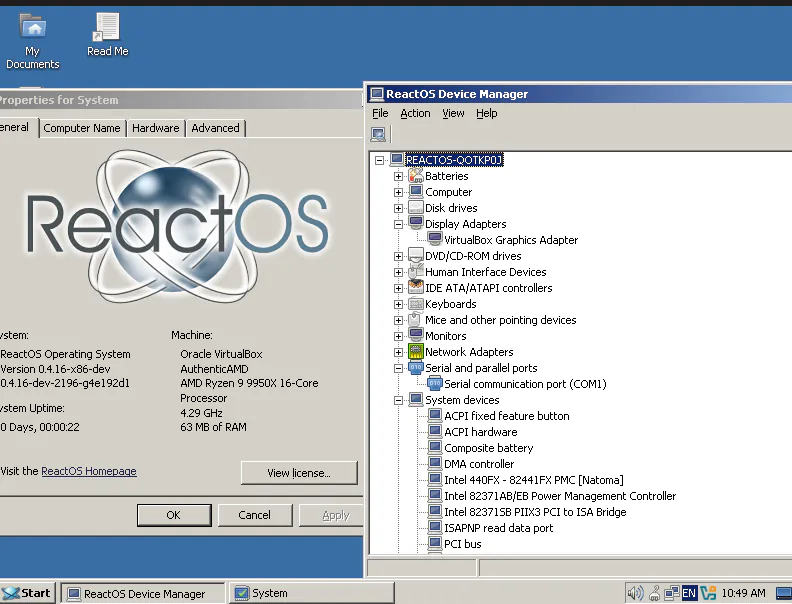This screenshot has height=604, width=792.
Task: Expand the IDE ATA/ATAPI controllers node
Action: pyautogui.click(x=399, y=288)
